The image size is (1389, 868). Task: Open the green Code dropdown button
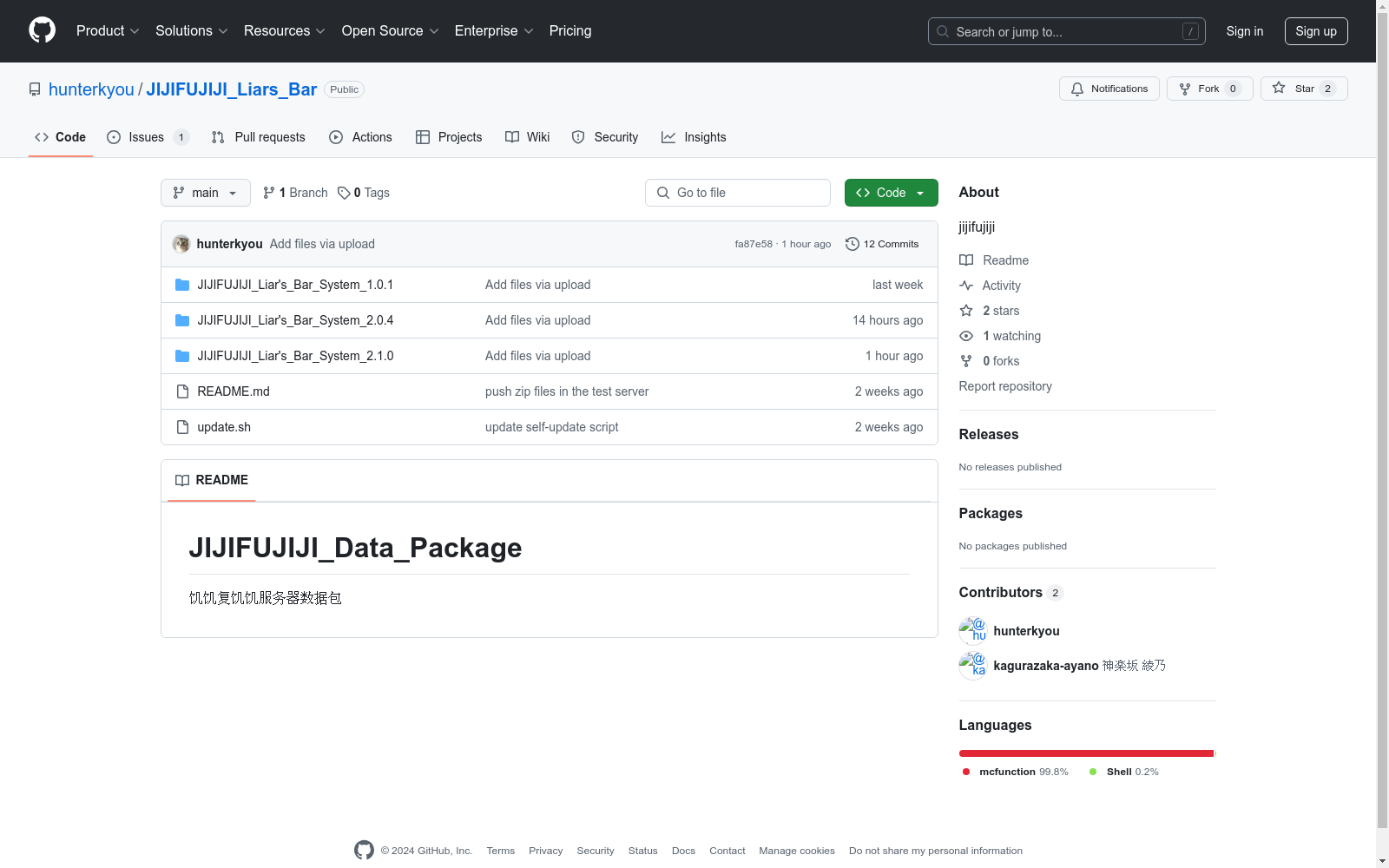(x=892, y=193)
